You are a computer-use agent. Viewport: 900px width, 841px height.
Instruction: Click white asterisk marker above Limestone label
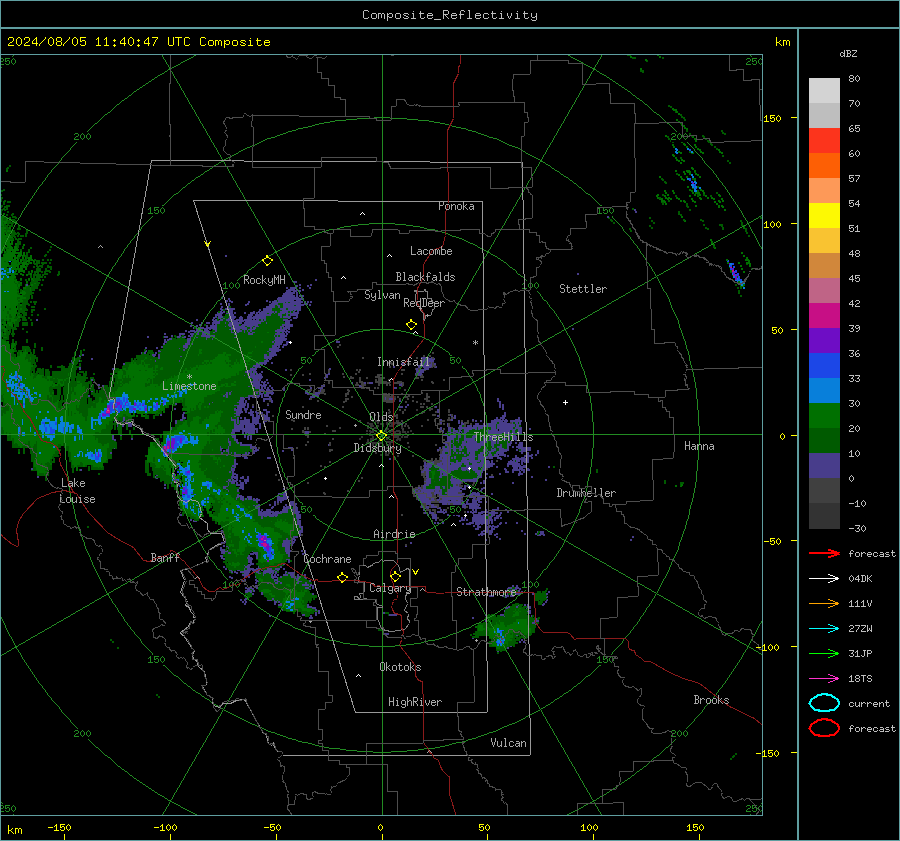point(189,377)
